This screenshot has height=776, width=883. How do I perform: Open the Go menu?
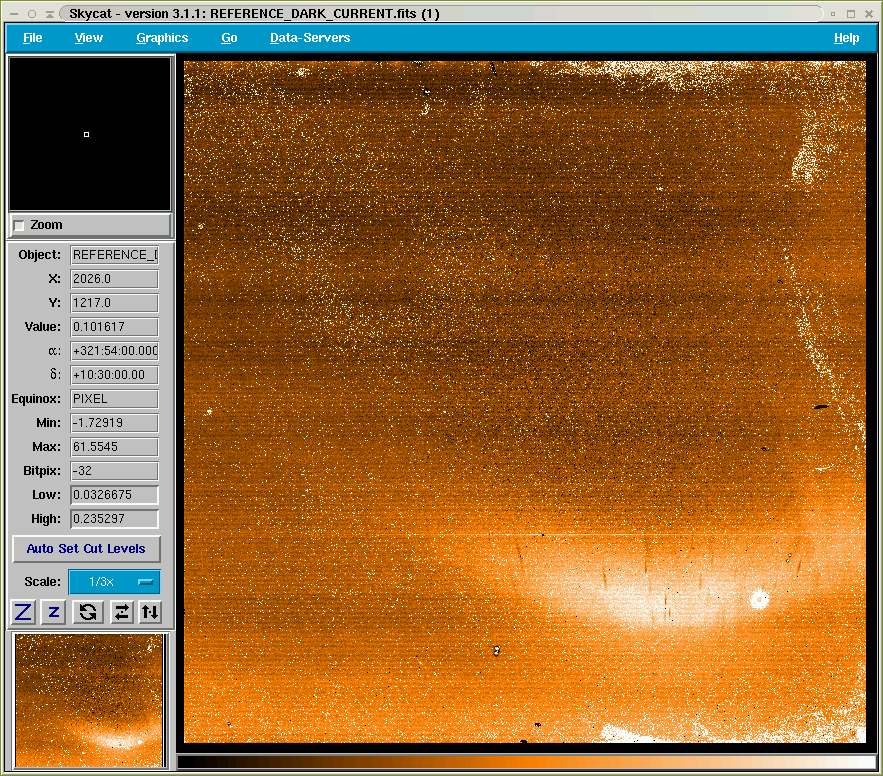point(229,38)
